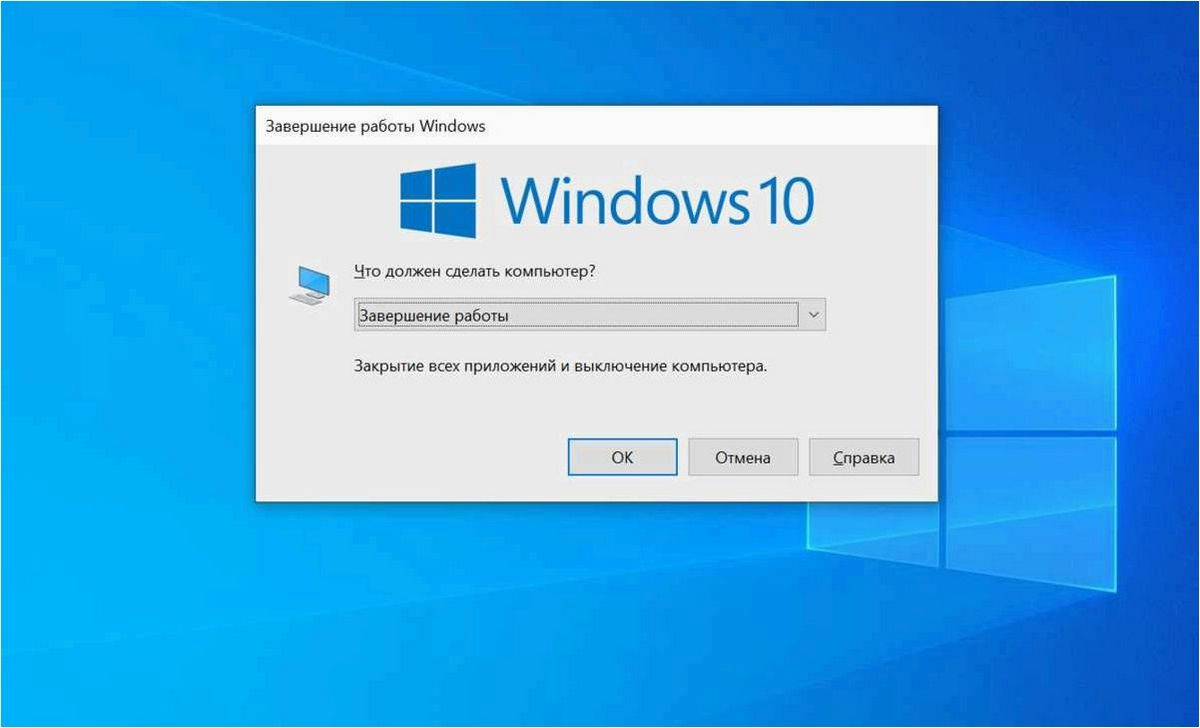Viewport: 1200px width, 728px height.
Task: Open help via the Справка button
Action: [x=864, y=457]
